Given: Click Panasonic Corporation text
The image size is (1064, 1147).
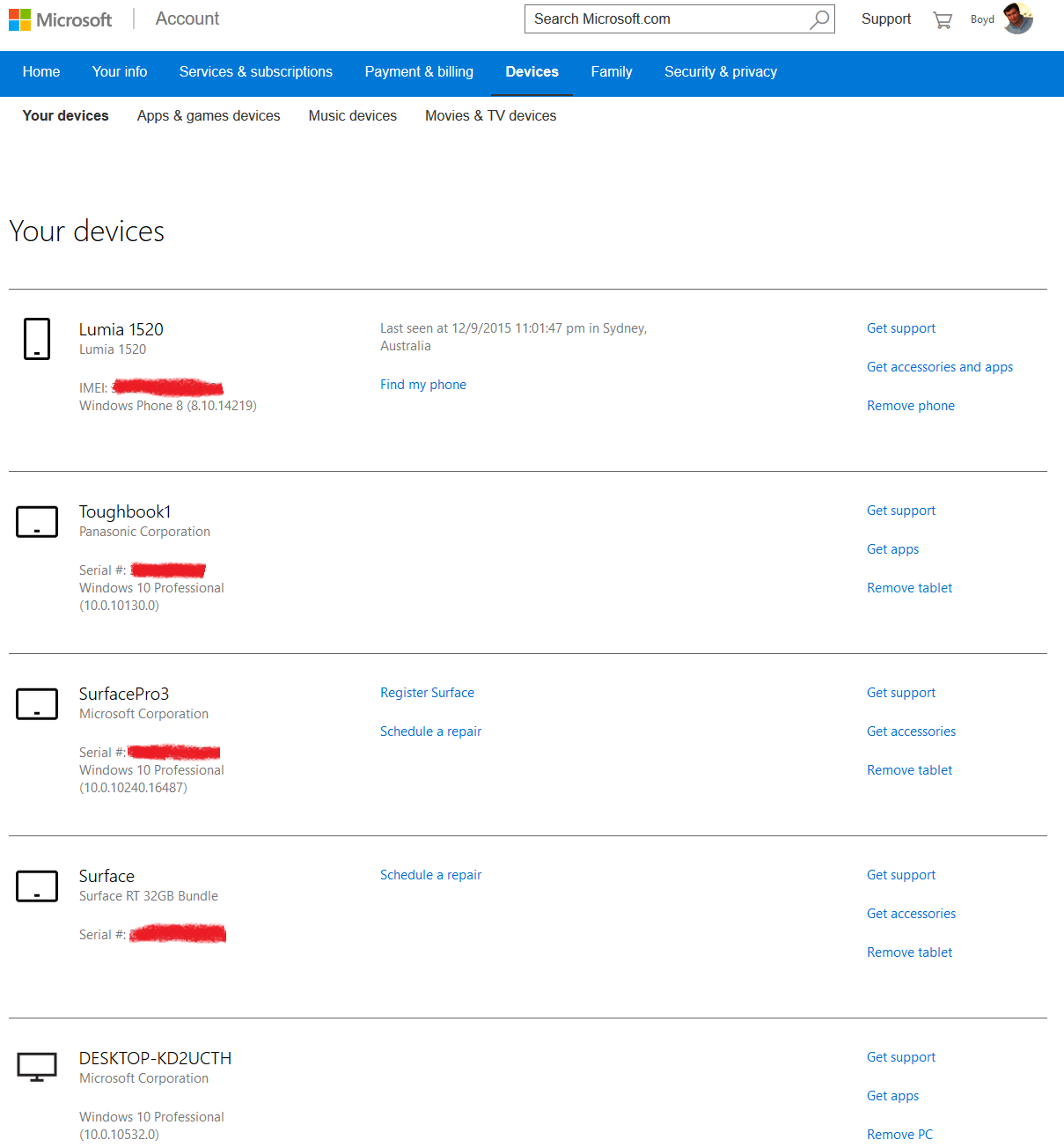Looking at the screenshot, I should point(144,532).
